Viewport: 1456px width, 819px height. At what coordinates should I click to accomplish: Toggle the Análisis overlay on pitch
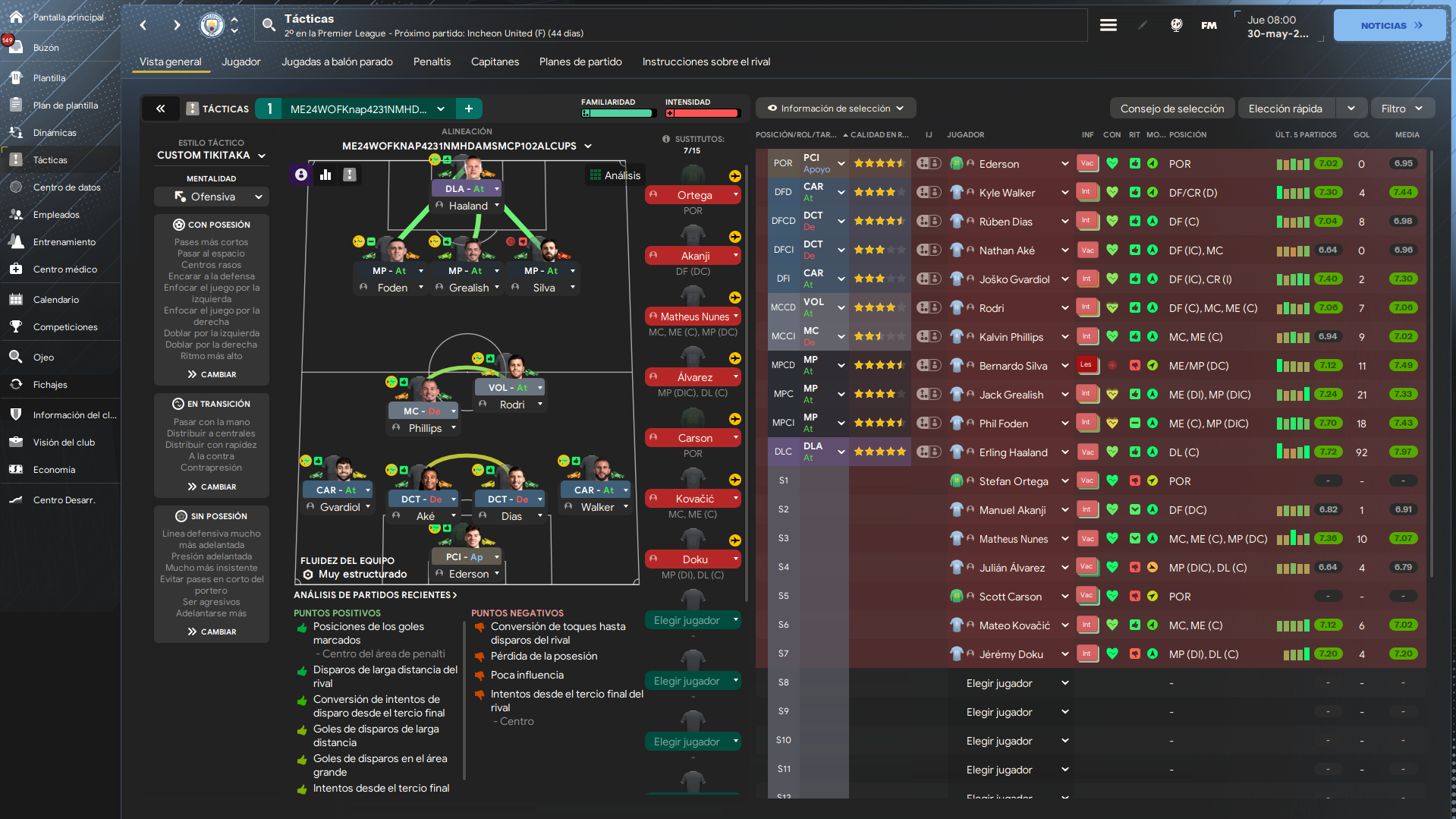pyautogui.click(x=615, y=175)
